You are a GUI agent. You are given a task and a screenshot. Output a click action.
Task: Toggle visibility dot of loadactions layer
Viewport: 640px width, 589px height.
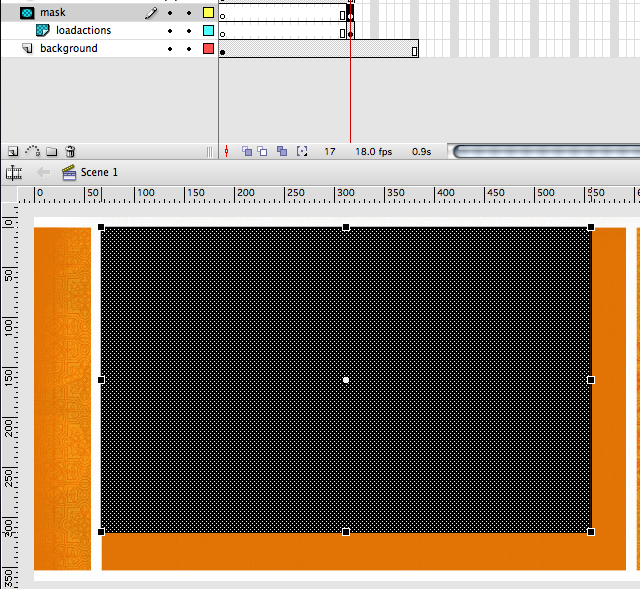tap(170, 31)
